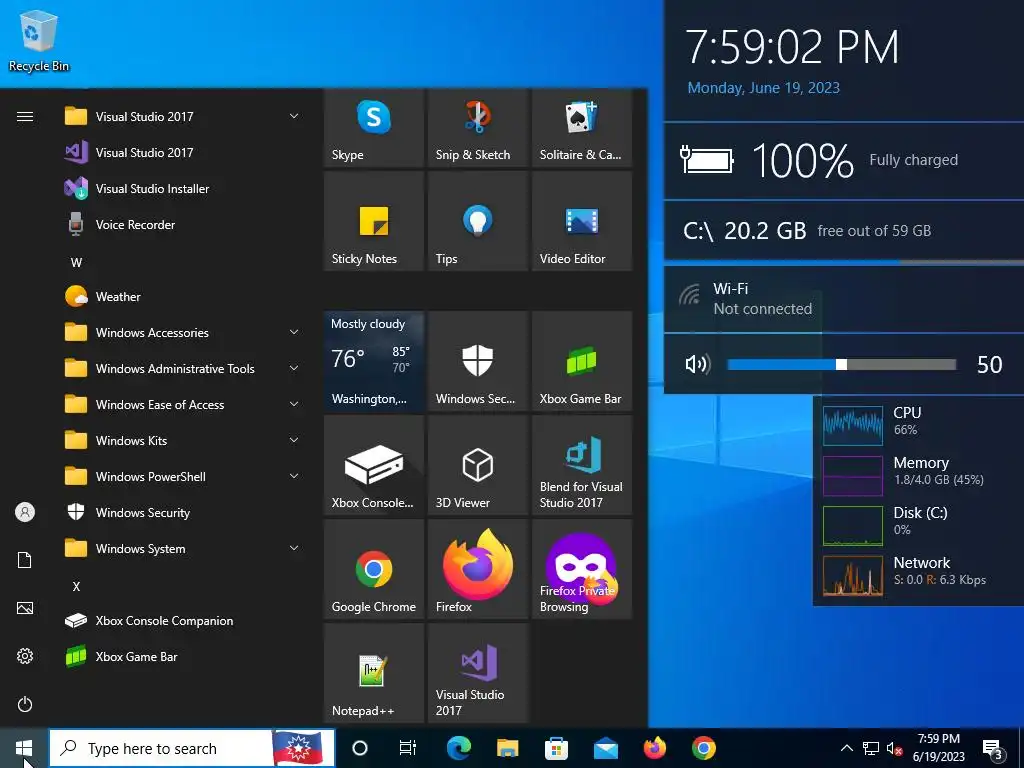The image size is (1024, 768).
Task: Launch the Video Editor tile
Action: pyautogui.click(x=582, y=221)
